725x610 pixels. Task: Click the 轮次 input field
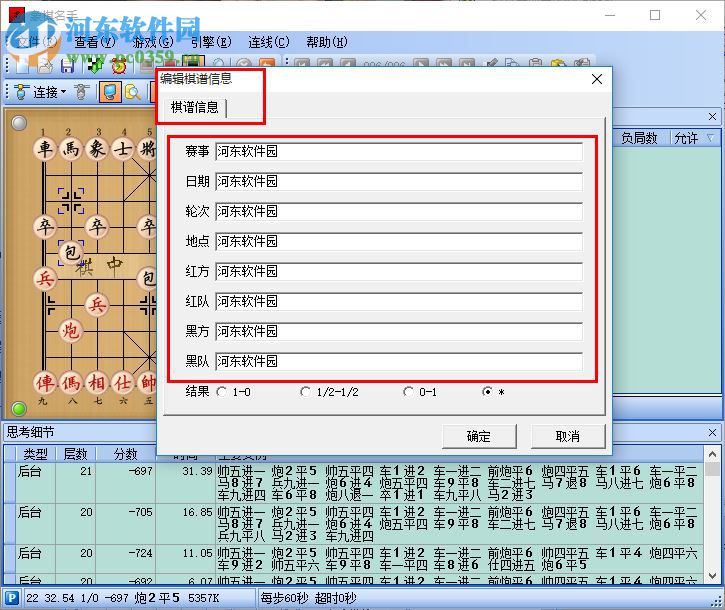tap(399, 211)
